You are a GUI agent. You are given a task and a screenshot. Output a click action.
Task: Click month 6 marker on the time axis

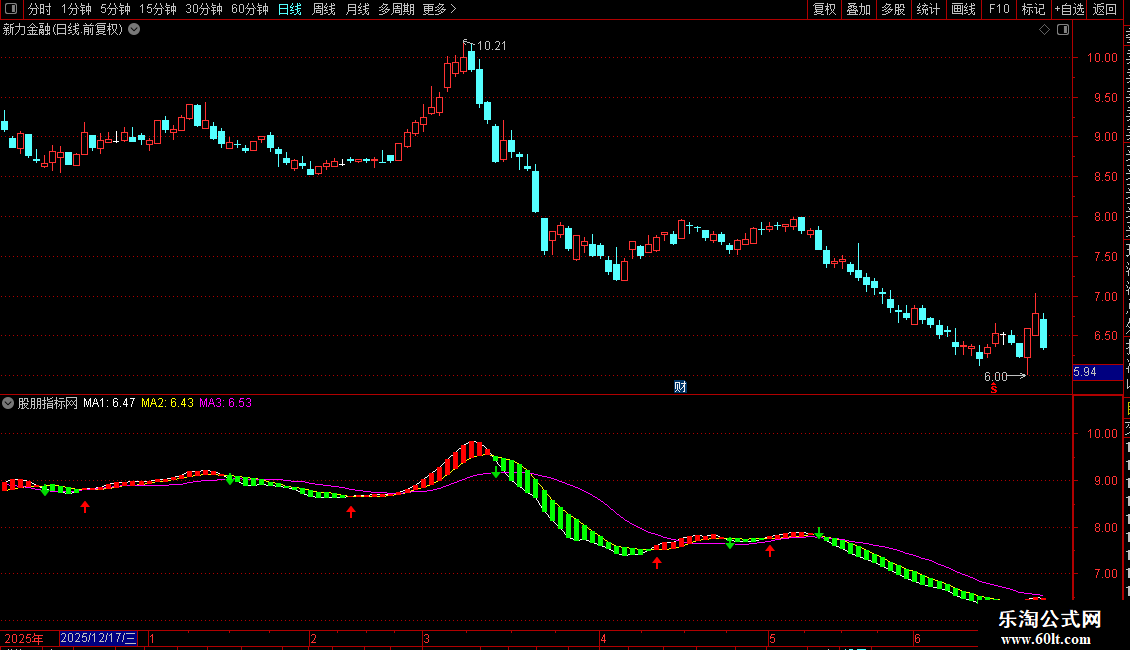(x=917, y=639)
